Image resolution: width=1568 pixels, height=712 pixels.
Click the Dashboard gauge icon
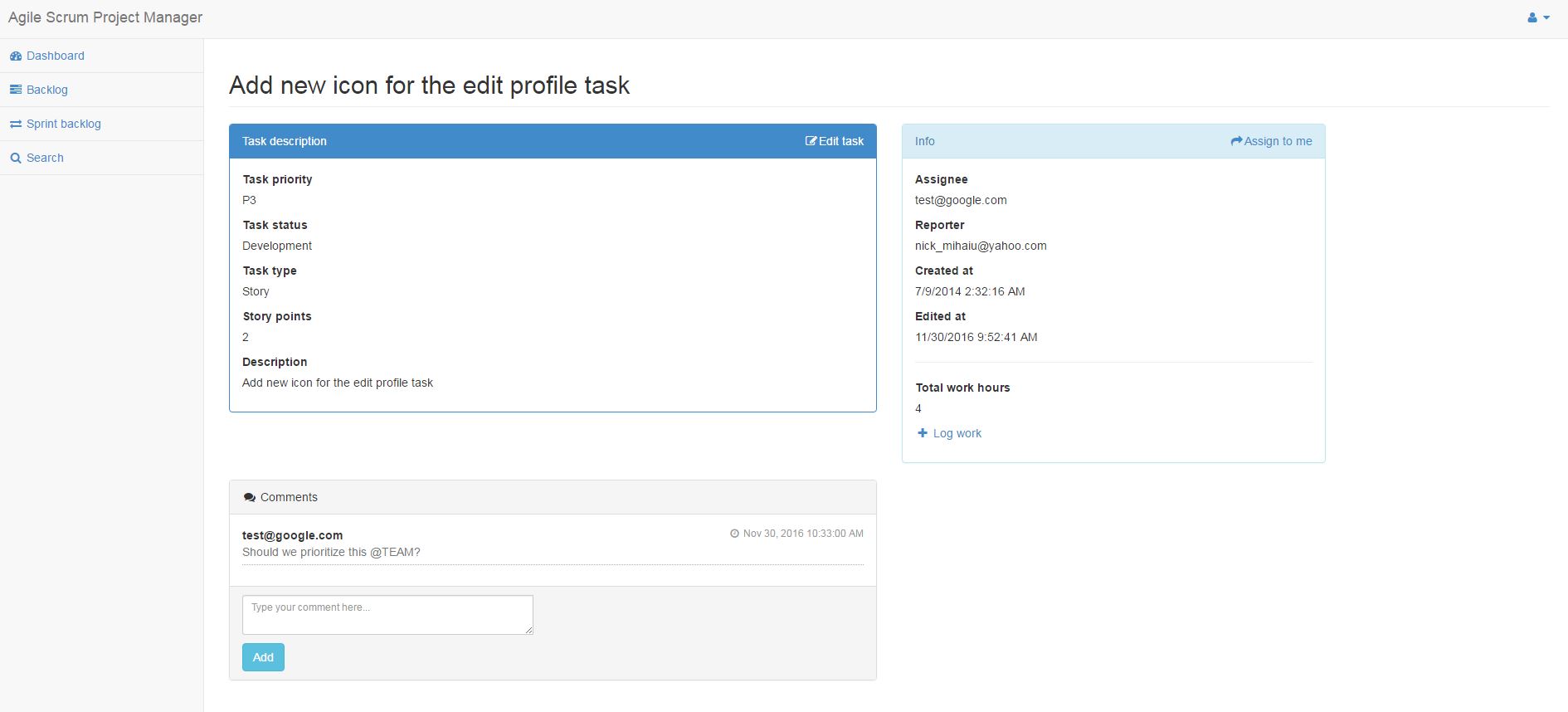(x=16, y=56)
